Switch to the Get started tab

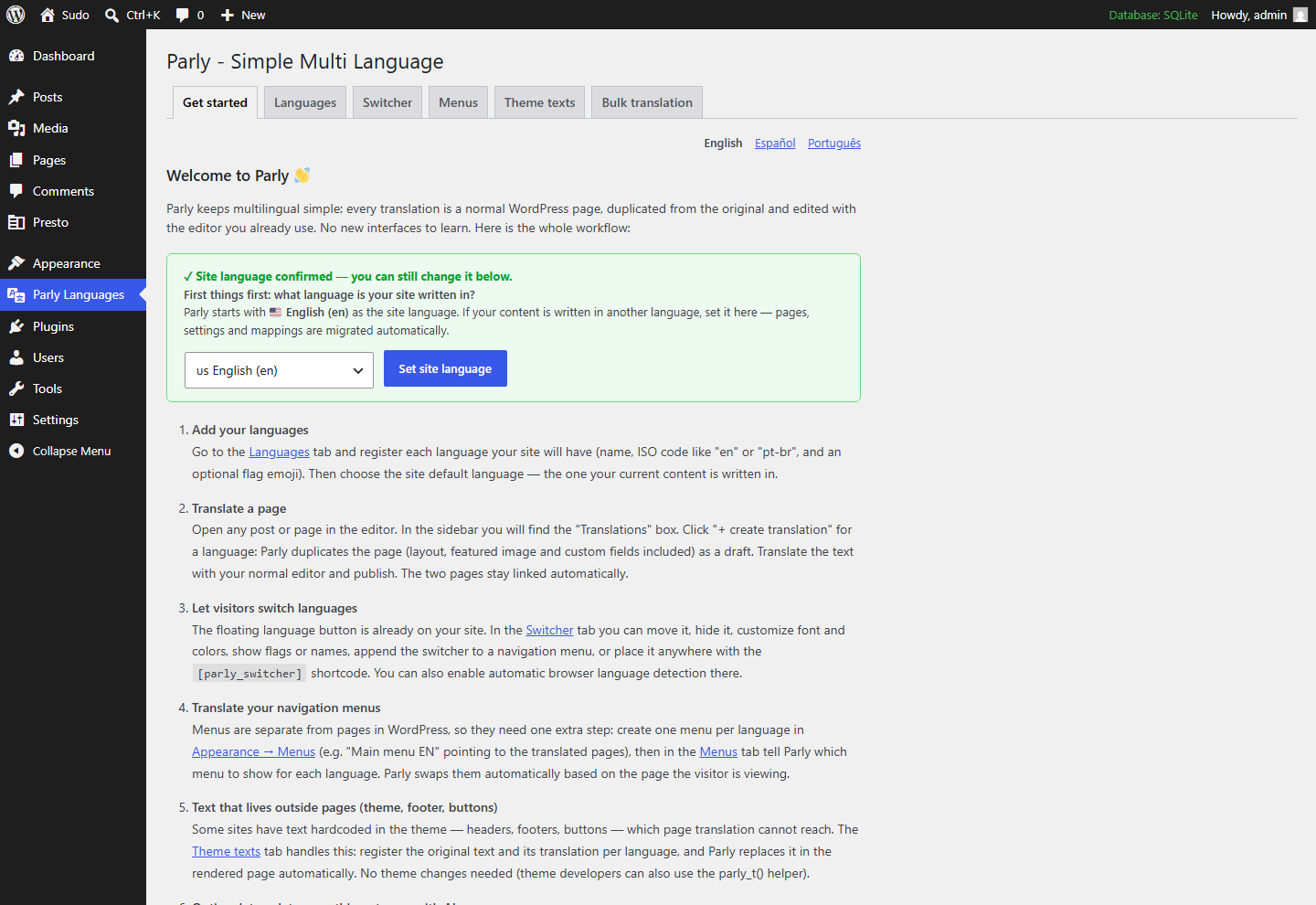(x=215, y=102)
